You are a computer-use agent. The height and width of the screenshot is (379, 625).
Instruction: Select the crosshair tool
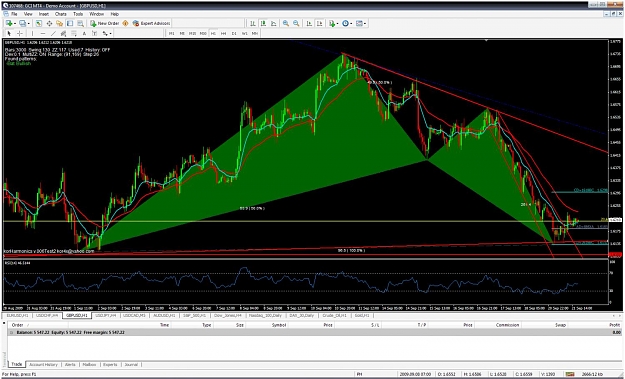click(20, 33)
